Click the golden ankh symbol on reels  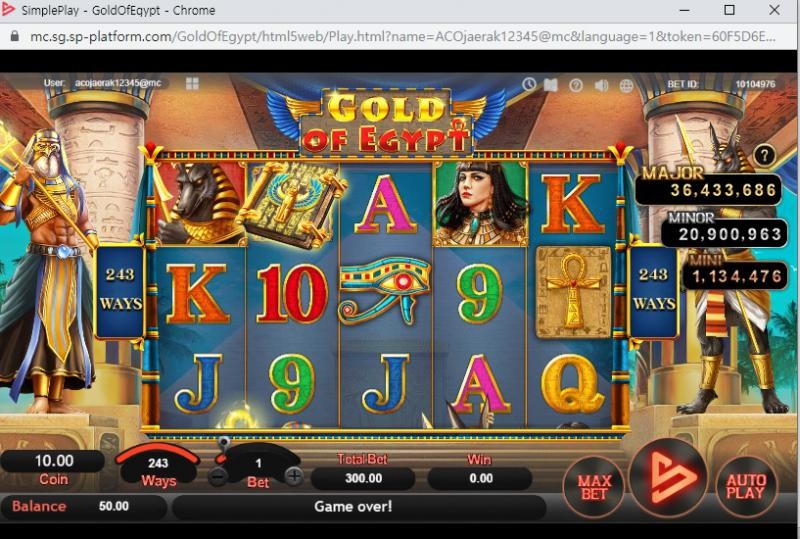pos(572,292)
